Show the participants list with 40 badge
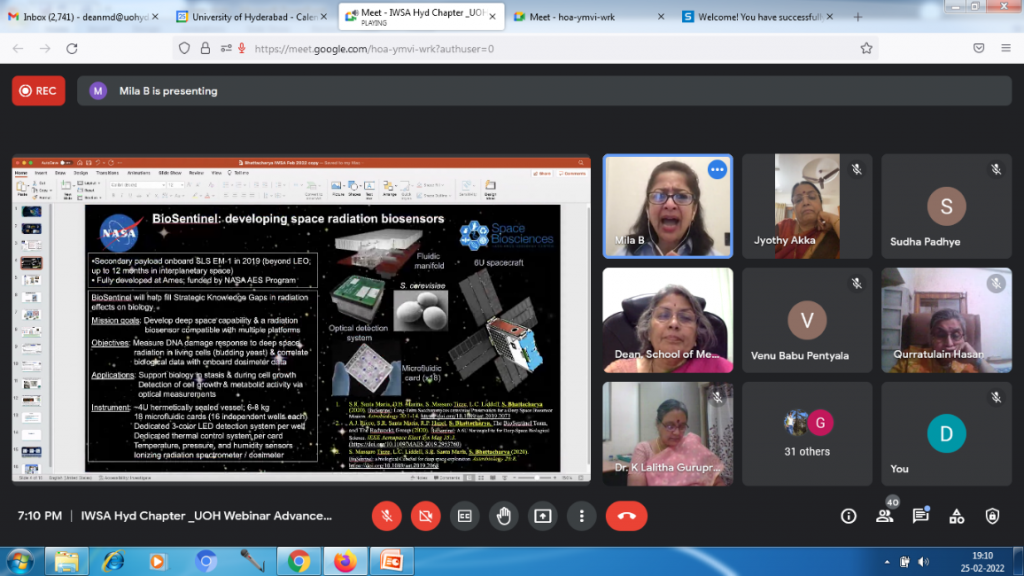1024x576 pixels. pos(885,516)
